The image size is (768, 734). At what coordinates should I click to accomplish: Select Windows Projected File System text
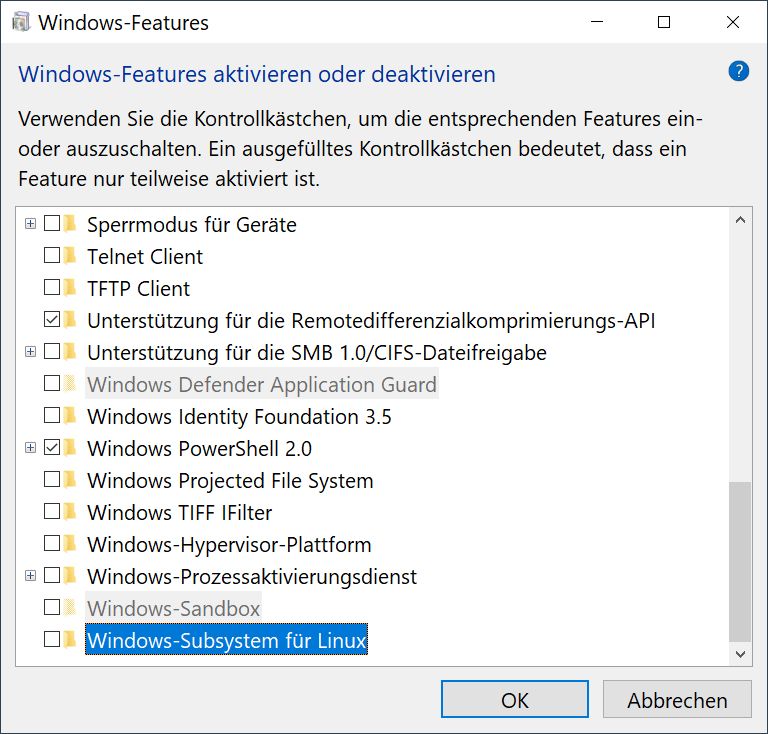[x=230, y=480]
